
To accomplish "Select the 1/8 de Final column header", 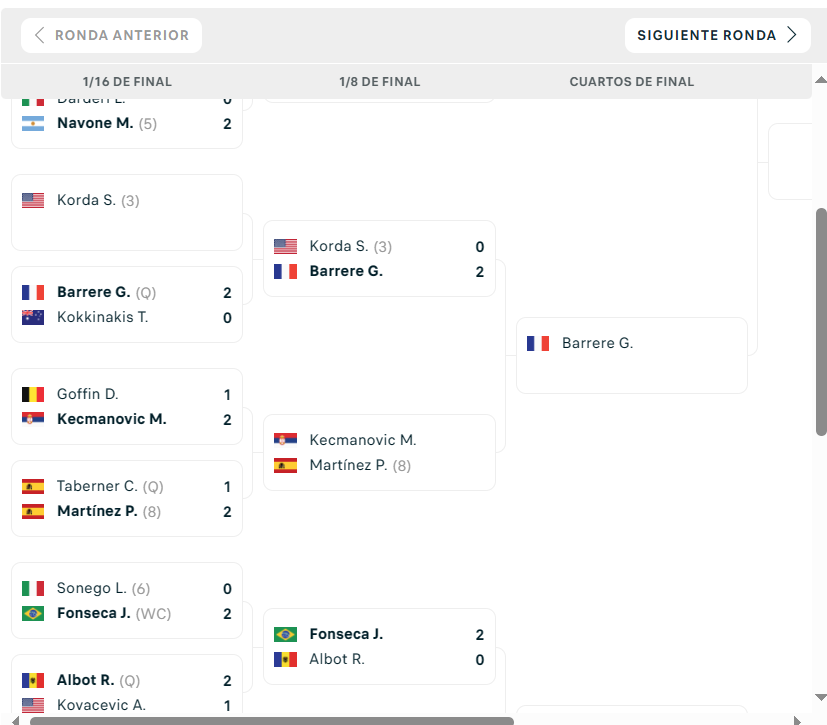I will click(380, 82).
